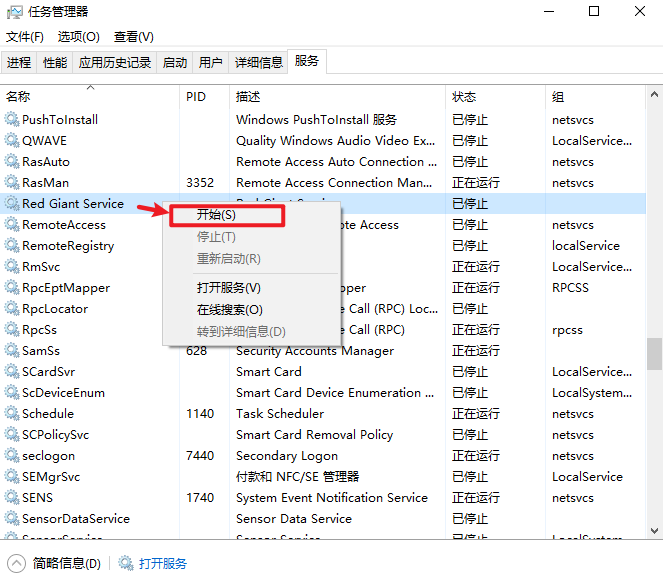Click the 打开服务 link at bottom
The height and width of the screenshot is (586, 663).
point(163,564)
